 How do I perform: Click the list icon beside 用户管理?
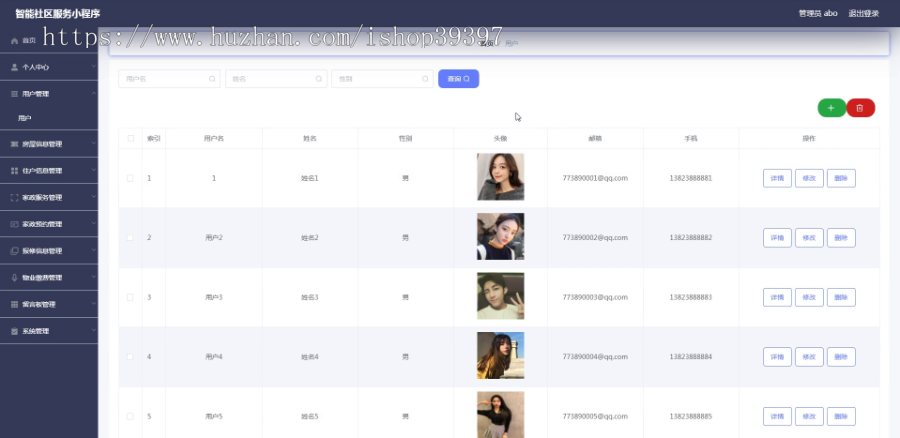(15, 94)
